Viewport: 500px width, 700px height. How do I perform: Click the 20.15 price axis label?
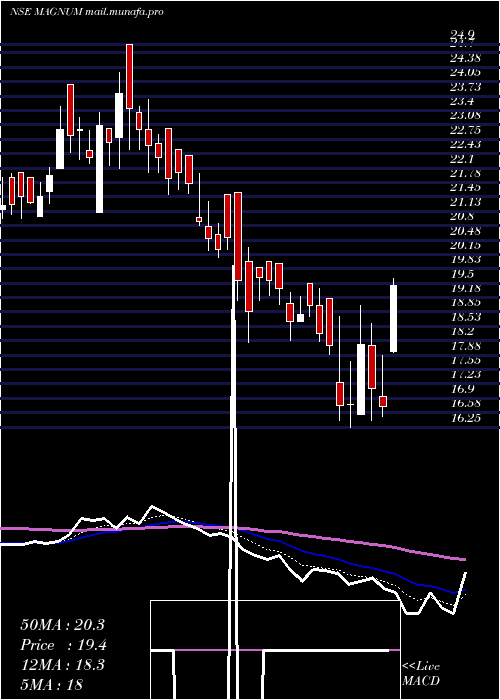465,245
